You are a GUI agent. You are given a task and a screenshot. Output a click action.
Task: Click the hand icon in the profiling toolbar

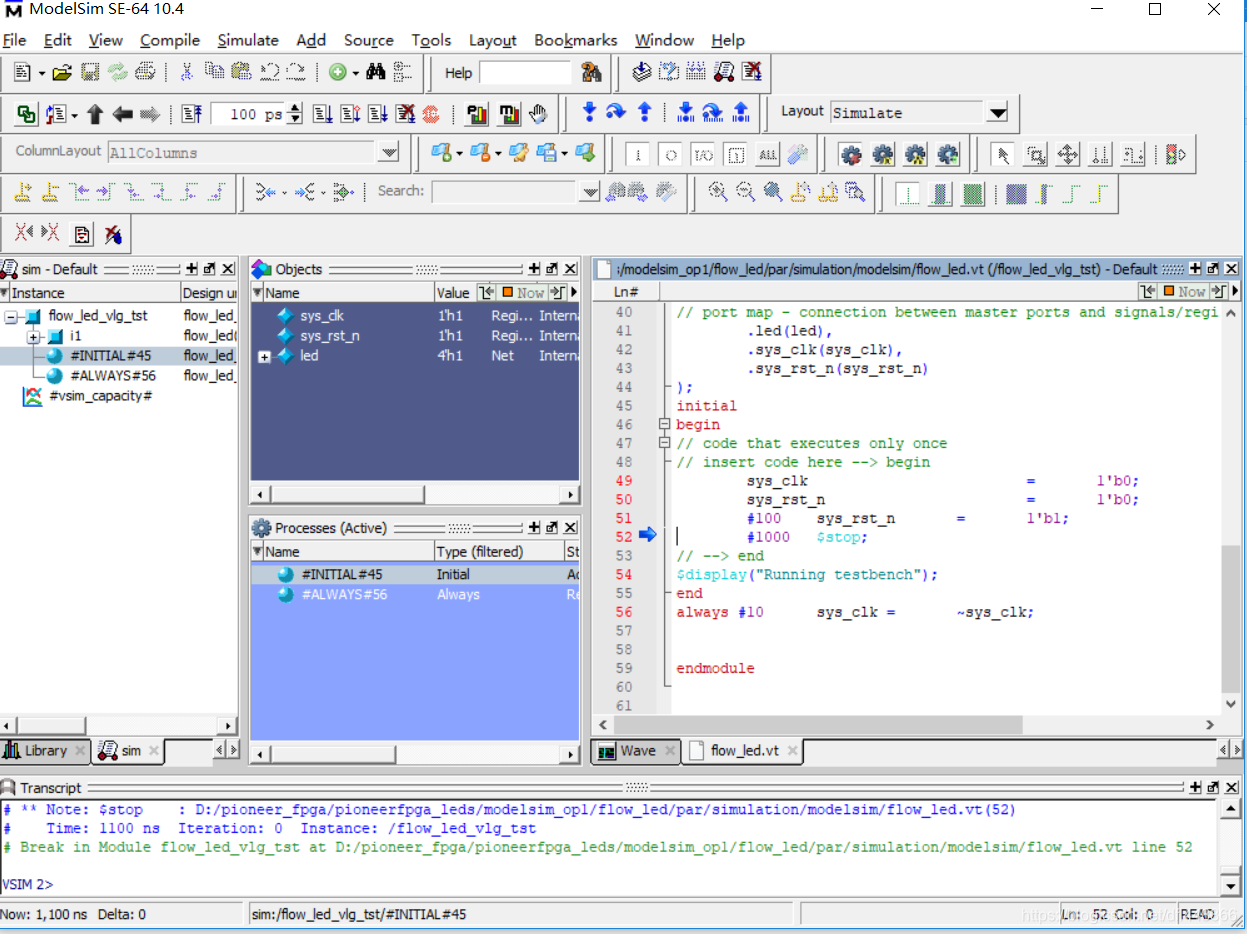click(x=539, y=114)
